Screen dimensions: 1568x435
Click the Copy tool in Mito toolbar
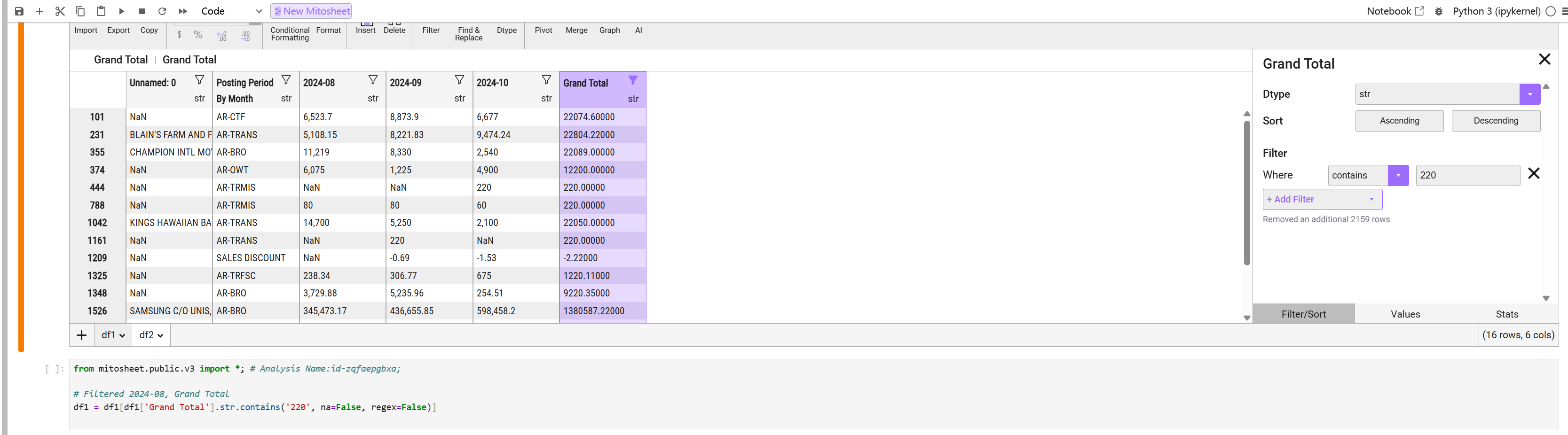[x=149, y=31]
